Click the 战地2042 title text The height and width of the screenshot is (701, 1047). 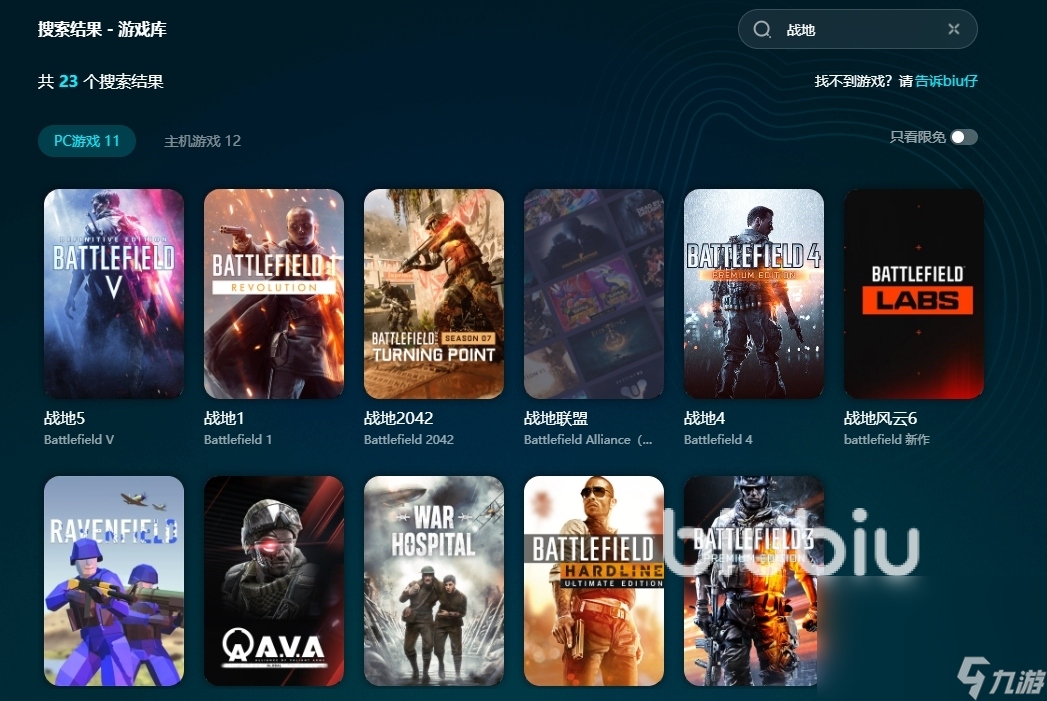pyautogui.click(x=399, y=419)
